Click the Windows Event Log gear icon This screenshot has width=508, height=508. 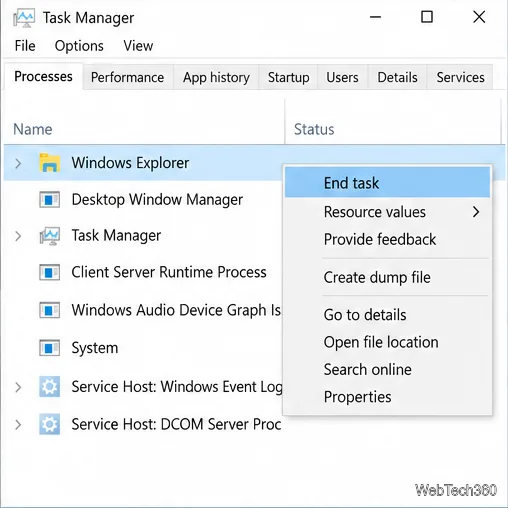(x=49, y=387)
